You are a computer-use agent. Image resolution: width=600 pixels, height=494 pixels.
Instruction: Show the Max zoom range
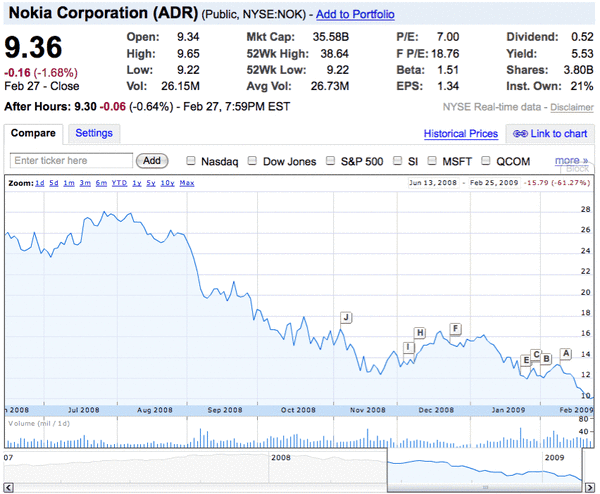[x=187, y=183]
